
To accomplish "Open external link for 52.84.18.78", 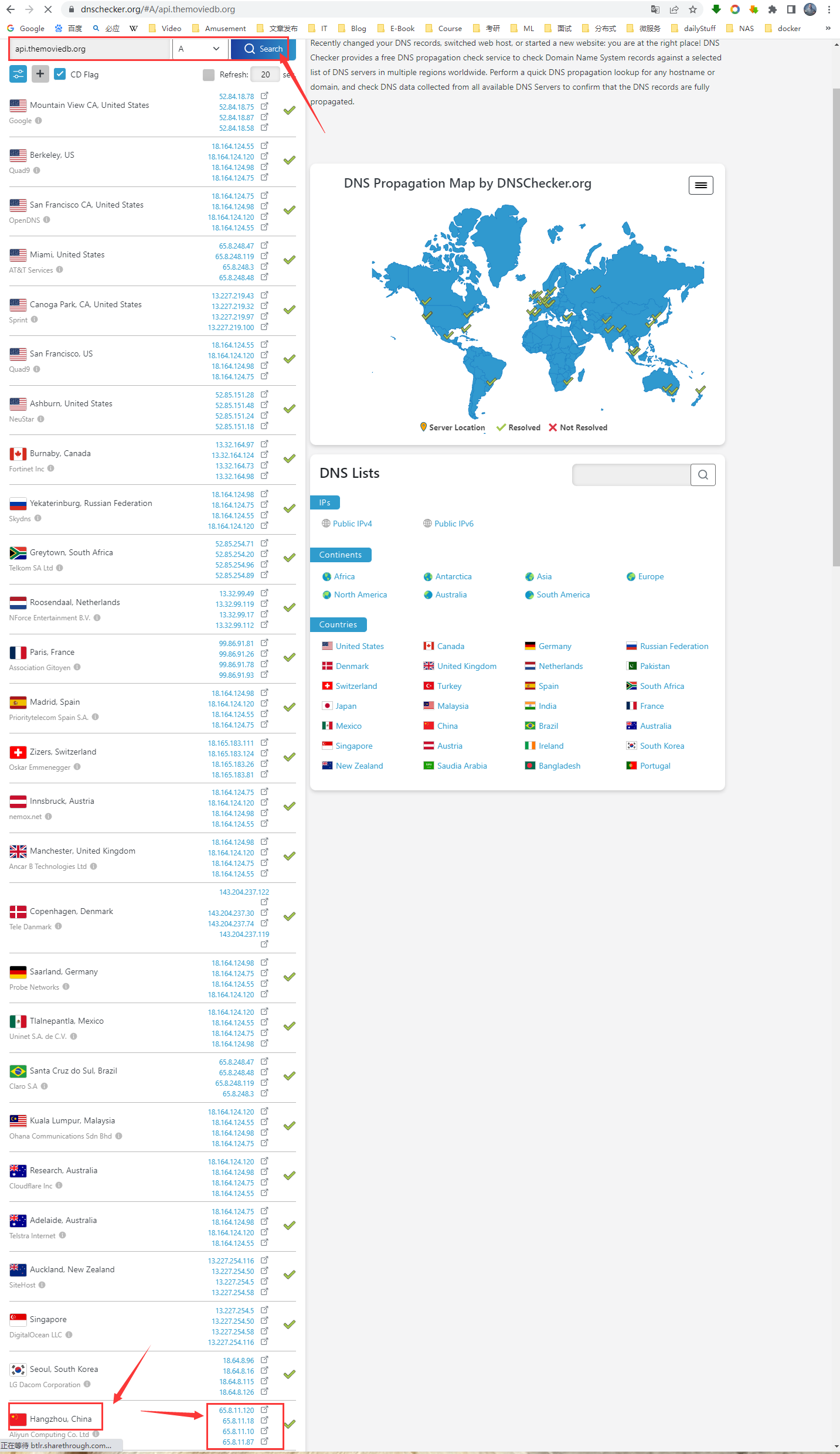I will point(264,96).
